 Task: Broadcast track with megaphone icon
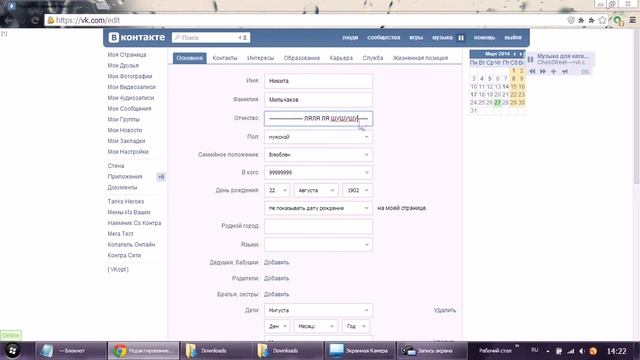pos(564,71)
